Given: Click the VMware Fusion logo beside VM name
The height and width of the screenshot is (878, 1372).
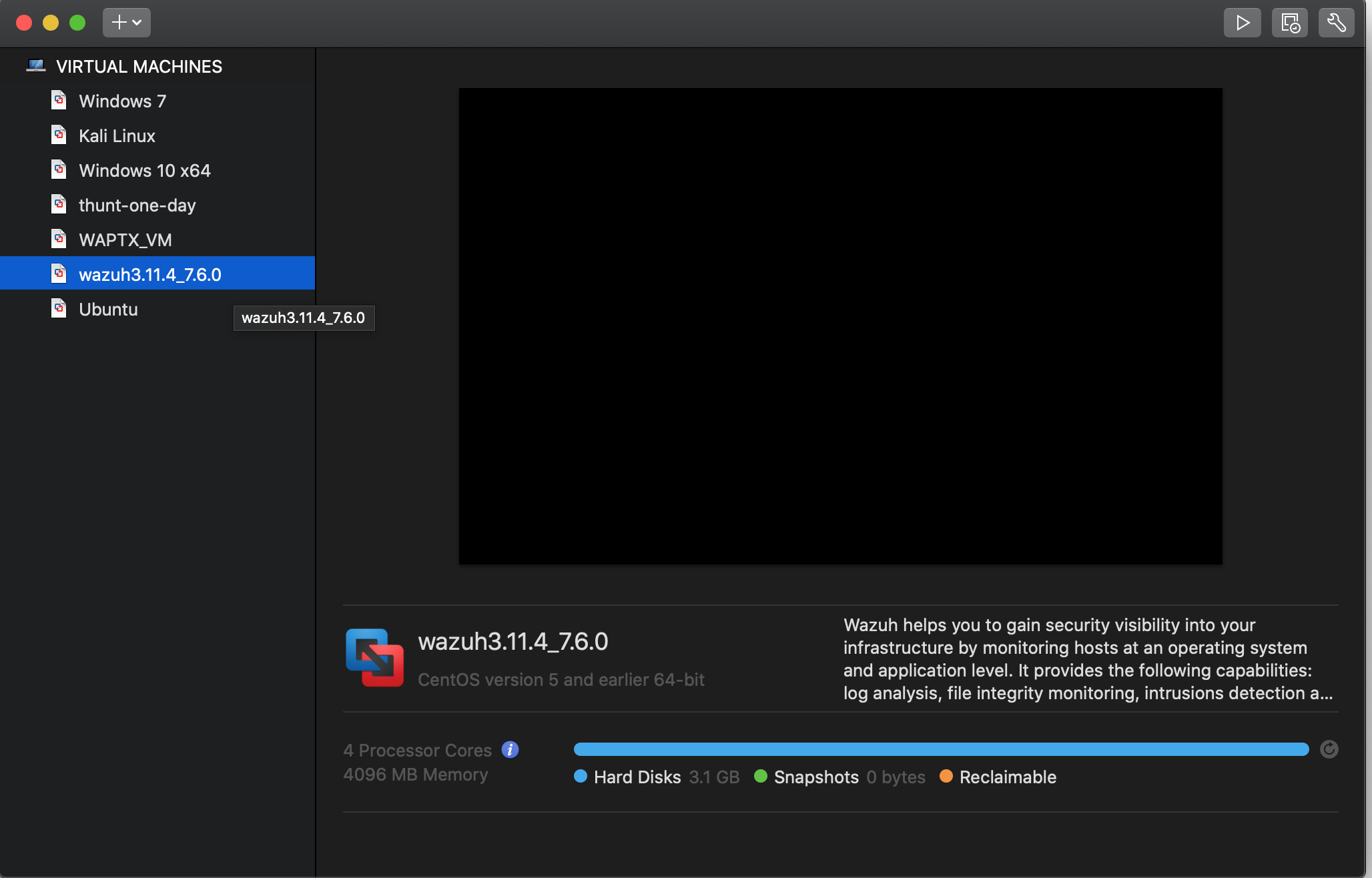Looking at the screenshot, I should click(x=374, y=658).
